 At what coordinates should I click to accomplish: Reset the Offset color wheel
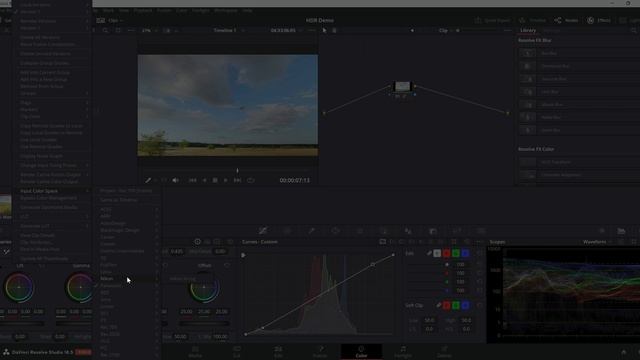(227, 265)
